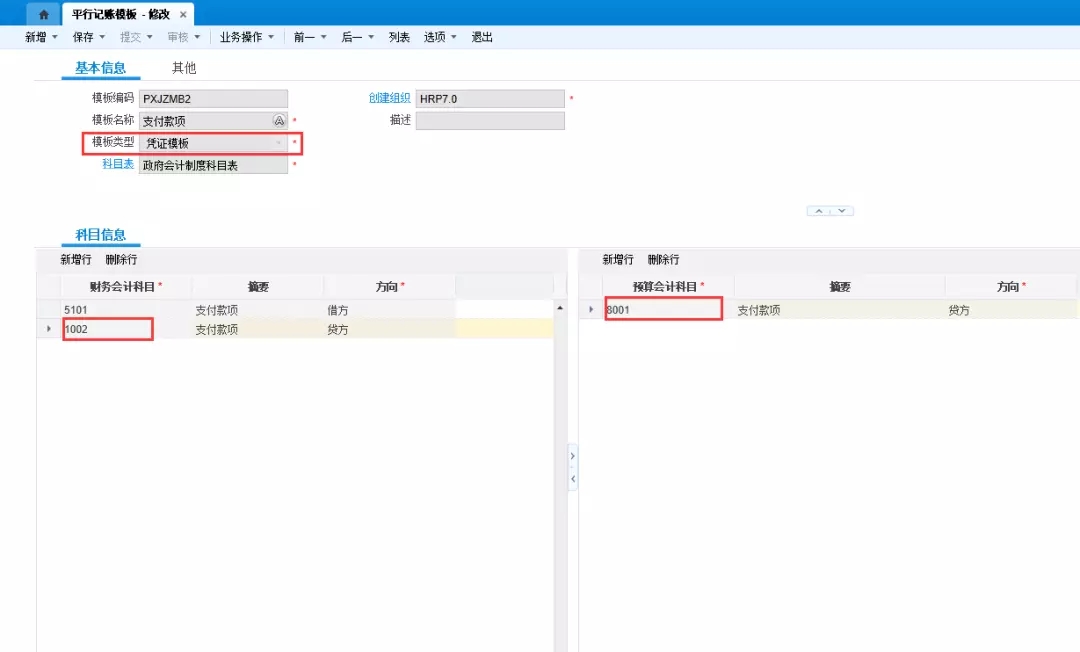Image resolution: width=1080 pixels, height=652 pixels.
Task: Click 支付款项 summary in 8001 row
Action: tap(840, 310)
